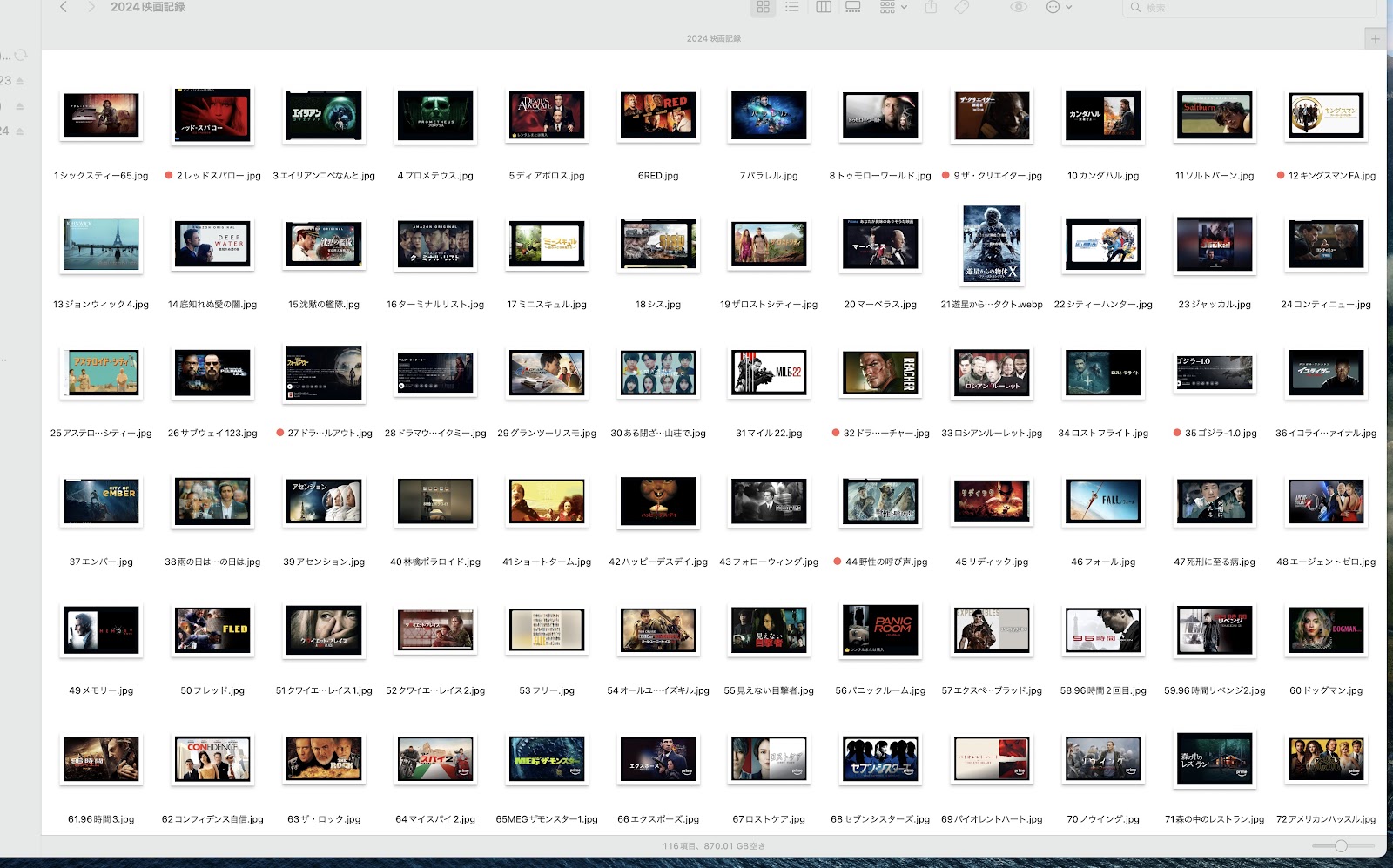The image size is (1393, 868).
Task: Go back with the toolbar back arrow
Action: pyautogui.click(x=64, y=7)
